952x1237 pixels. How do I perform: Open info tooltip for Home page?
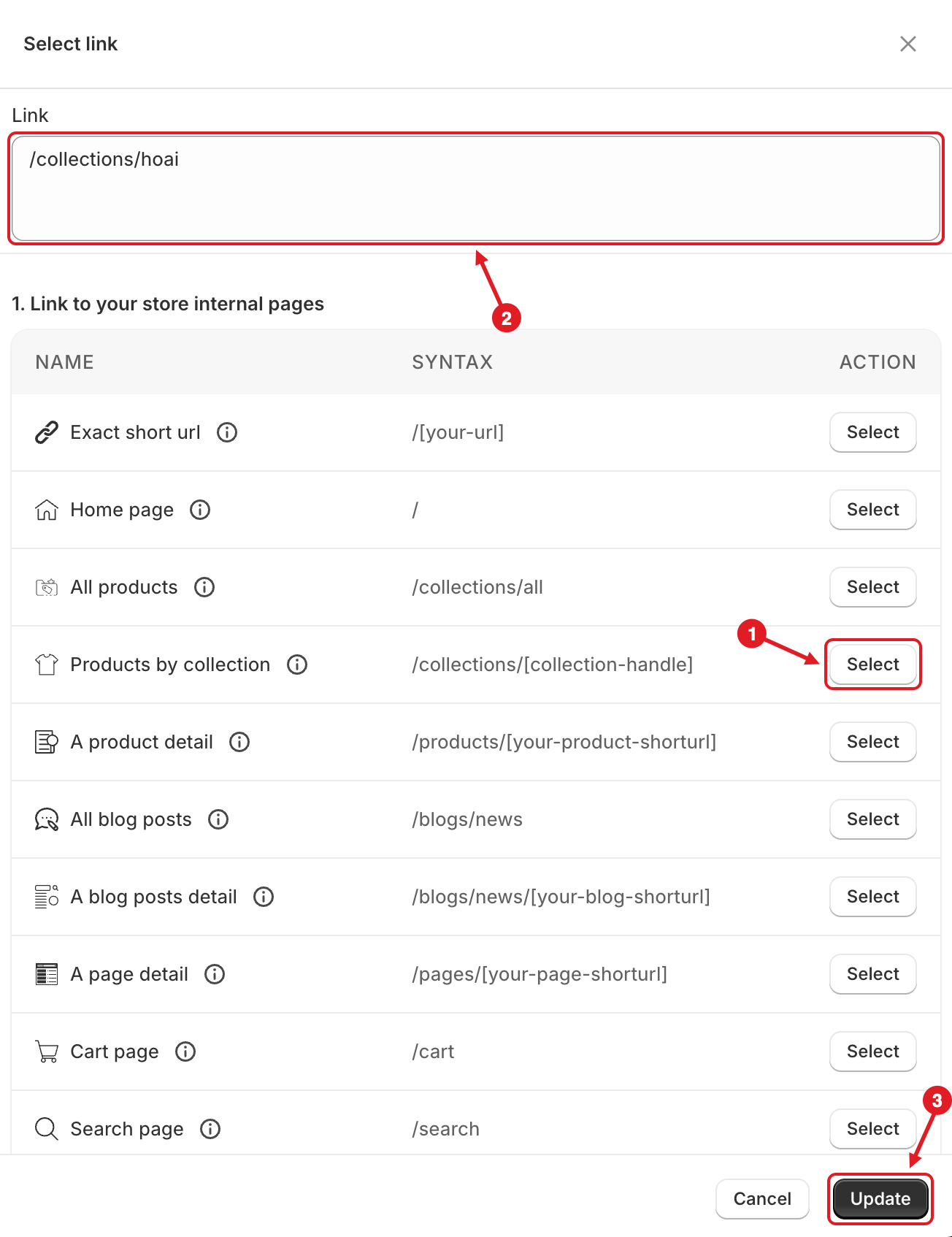click(x=200, y=510)
